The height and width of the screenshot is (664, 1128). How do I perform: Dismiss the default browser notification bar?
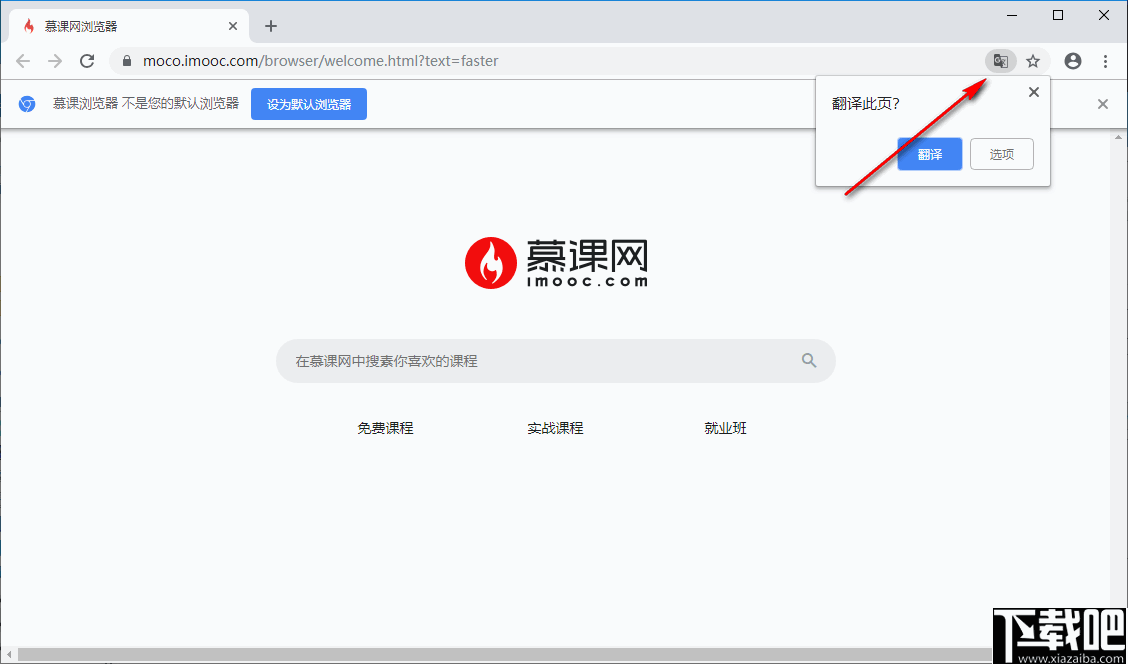[1102, 103]
